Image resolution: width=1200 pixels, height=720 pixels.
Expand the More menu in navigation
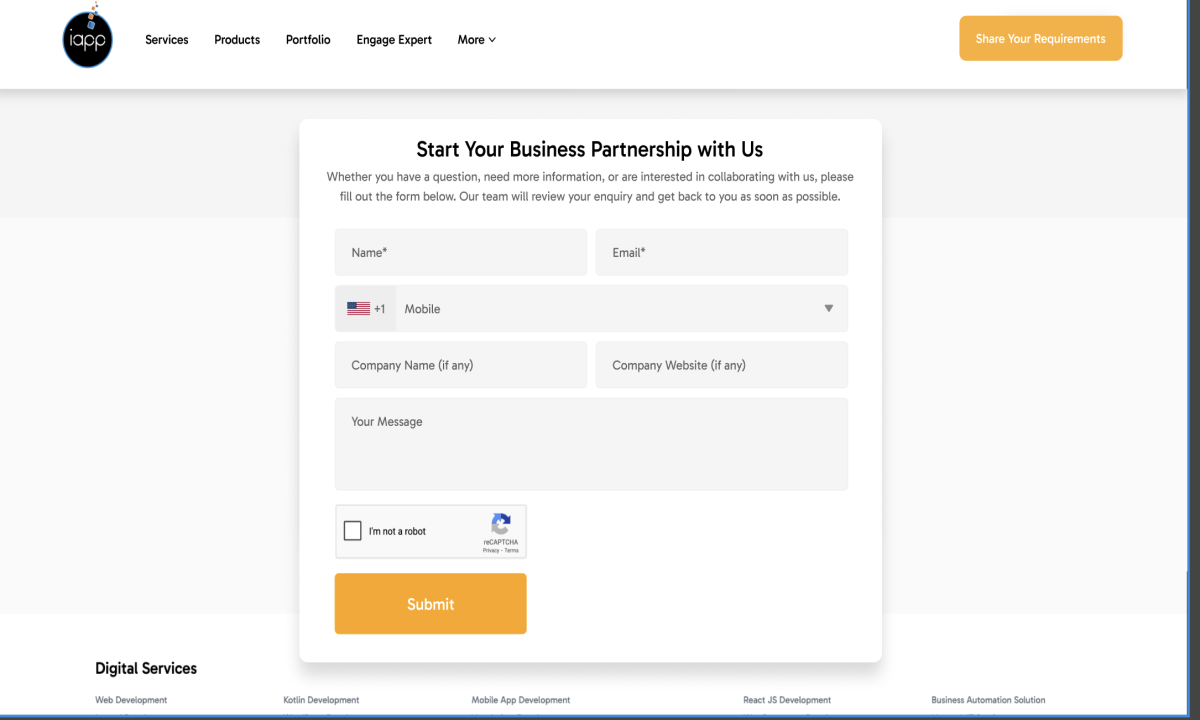point(476,40)
